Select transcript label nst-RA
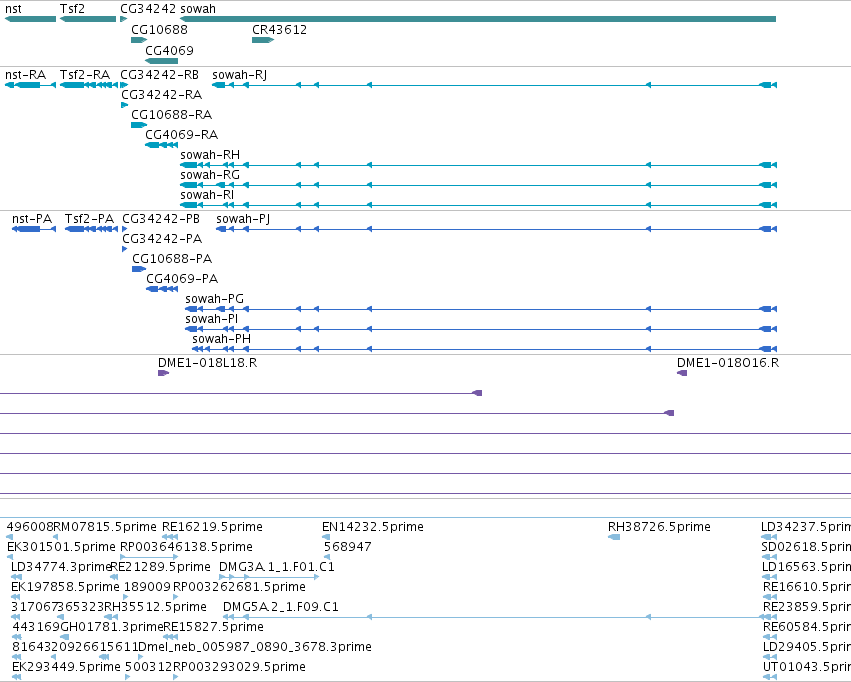851x682 pixels. tap(26, 74)
